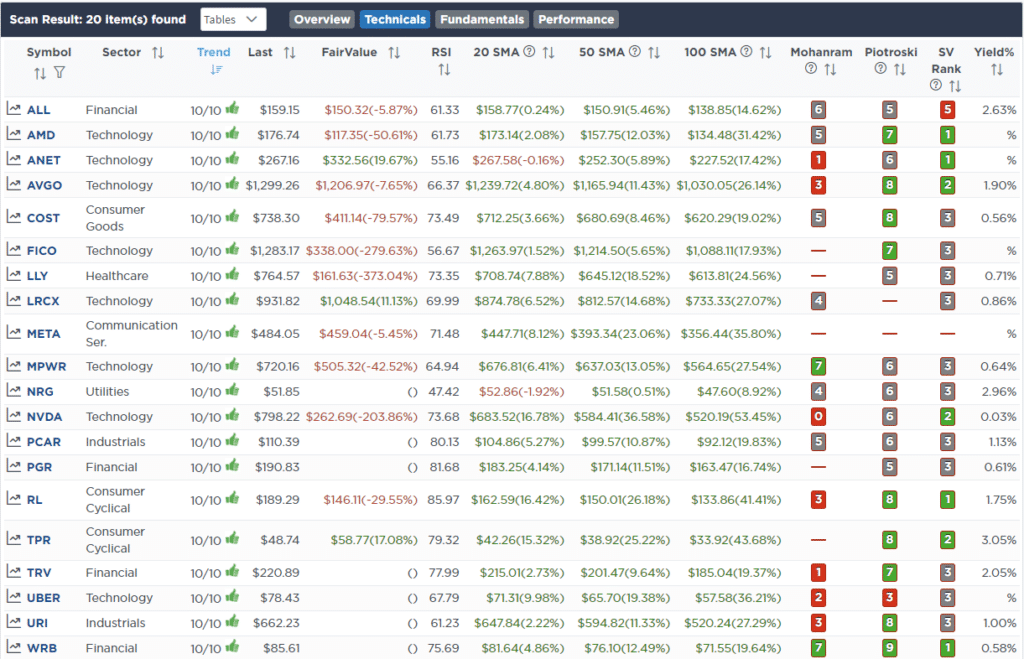1024x659 pixels.
Task: Switch to the Fundamentals tab
Action: pos(482,20)
